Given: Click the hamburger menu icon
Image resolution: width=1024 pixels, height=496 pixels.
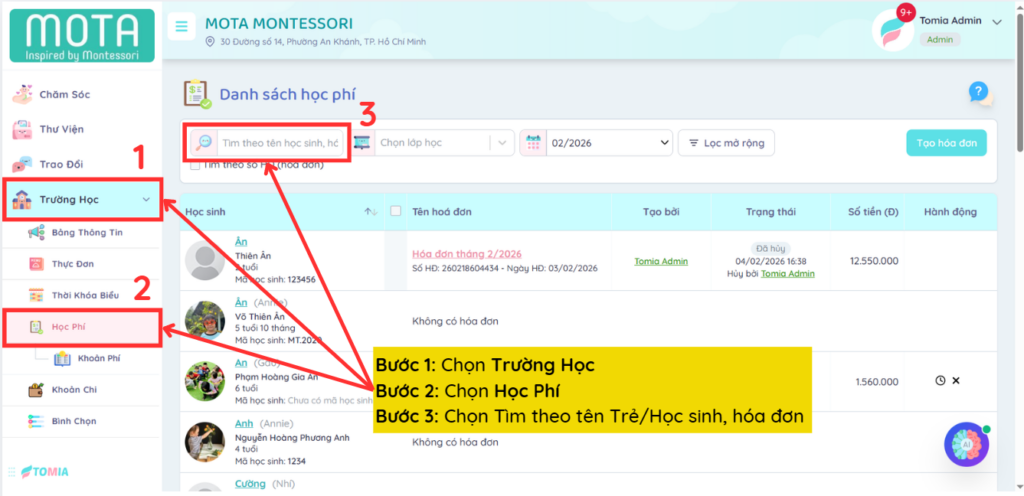Looking at the screenshot, I should (x=181, y=27).
